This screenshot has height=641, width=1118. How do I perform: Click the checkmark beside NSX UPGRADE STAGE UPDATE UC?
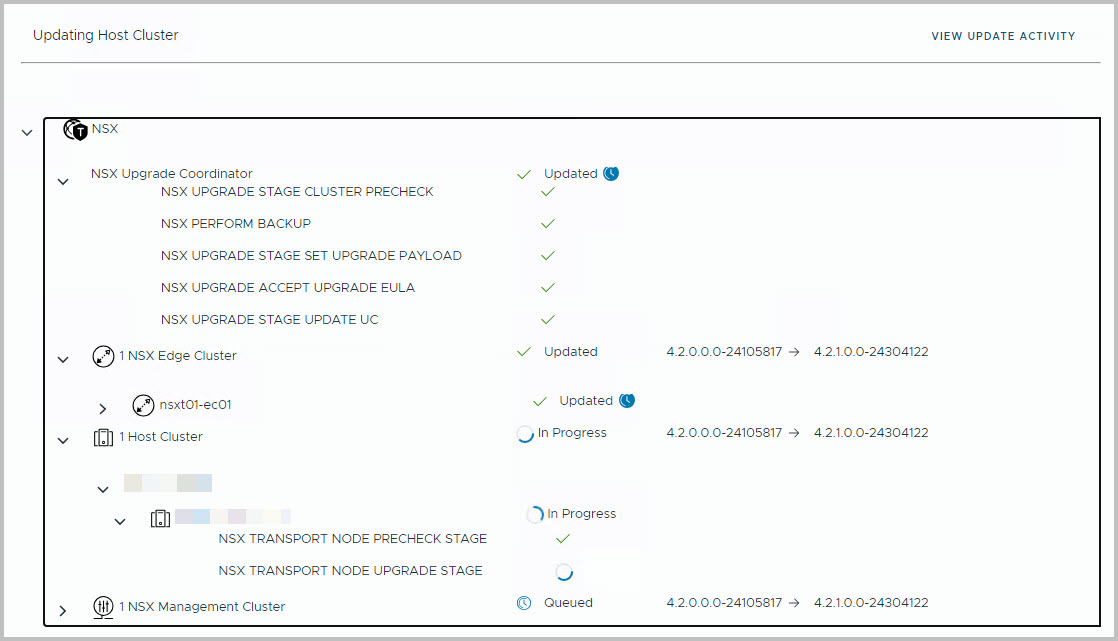pyautogui.click(x=547, y=320)
